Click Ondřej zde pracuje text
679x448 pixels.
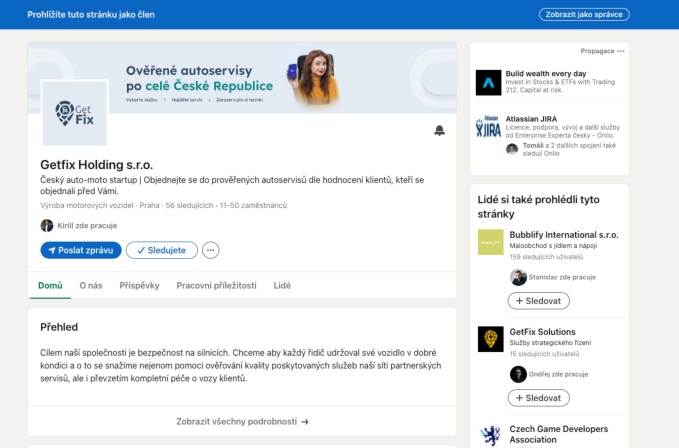tap(558, 374)
